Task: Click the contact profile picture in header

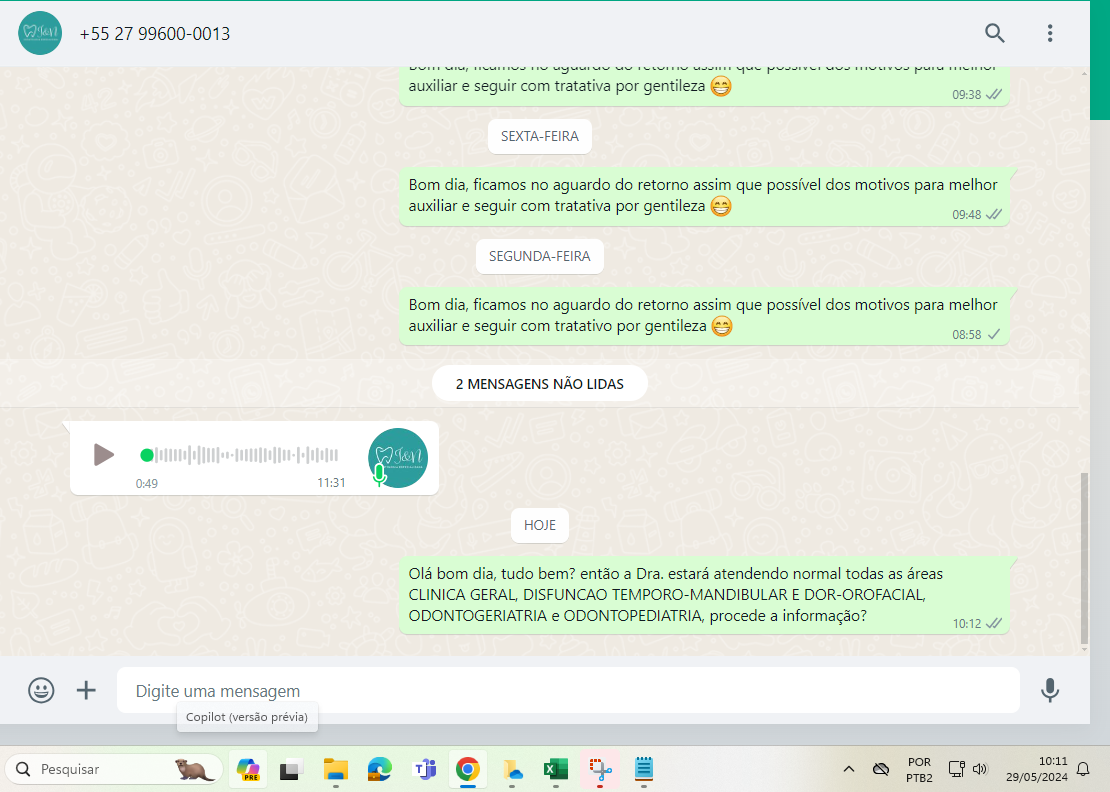Action: click(40, 33)
